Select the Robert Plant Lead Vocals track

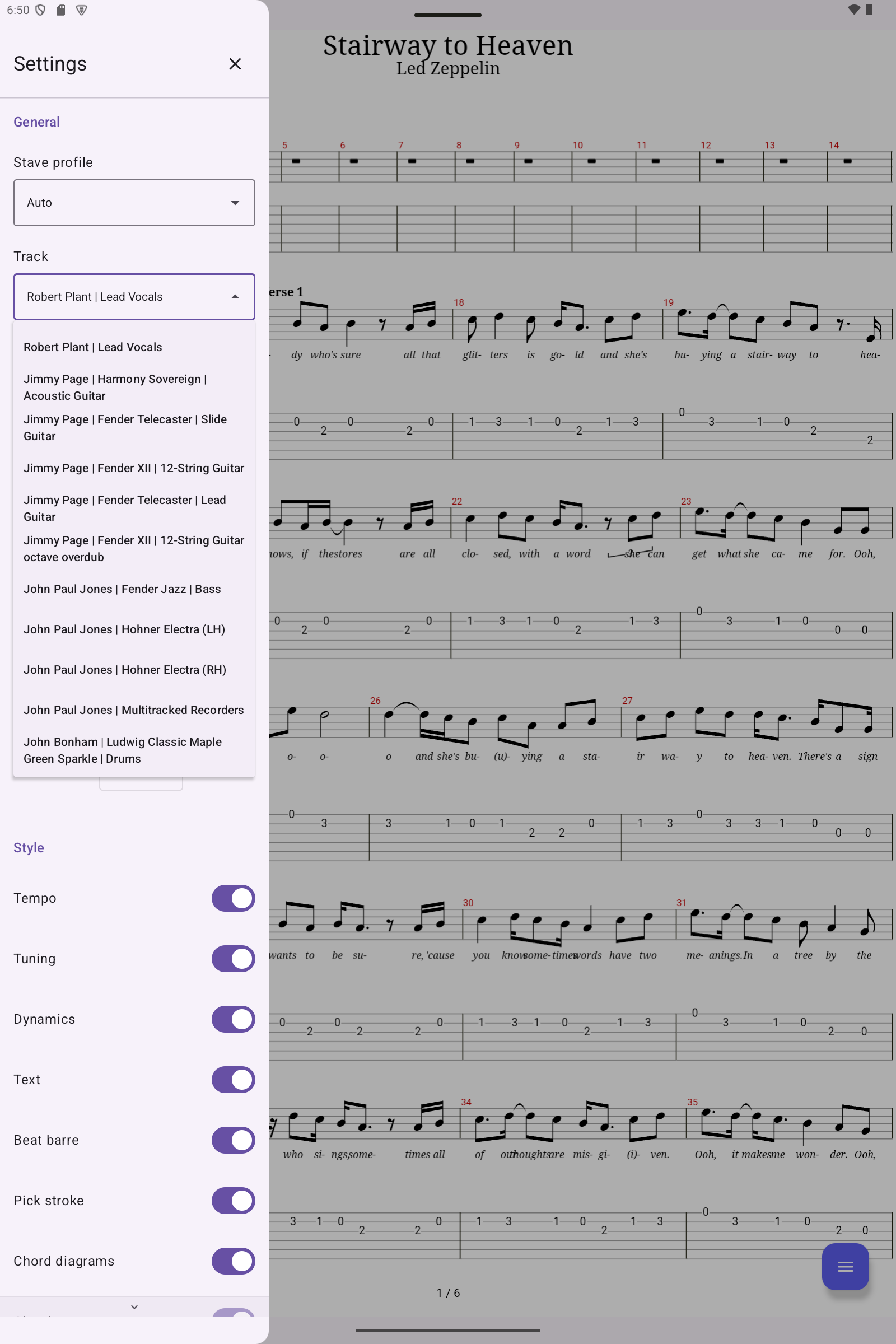92,347
